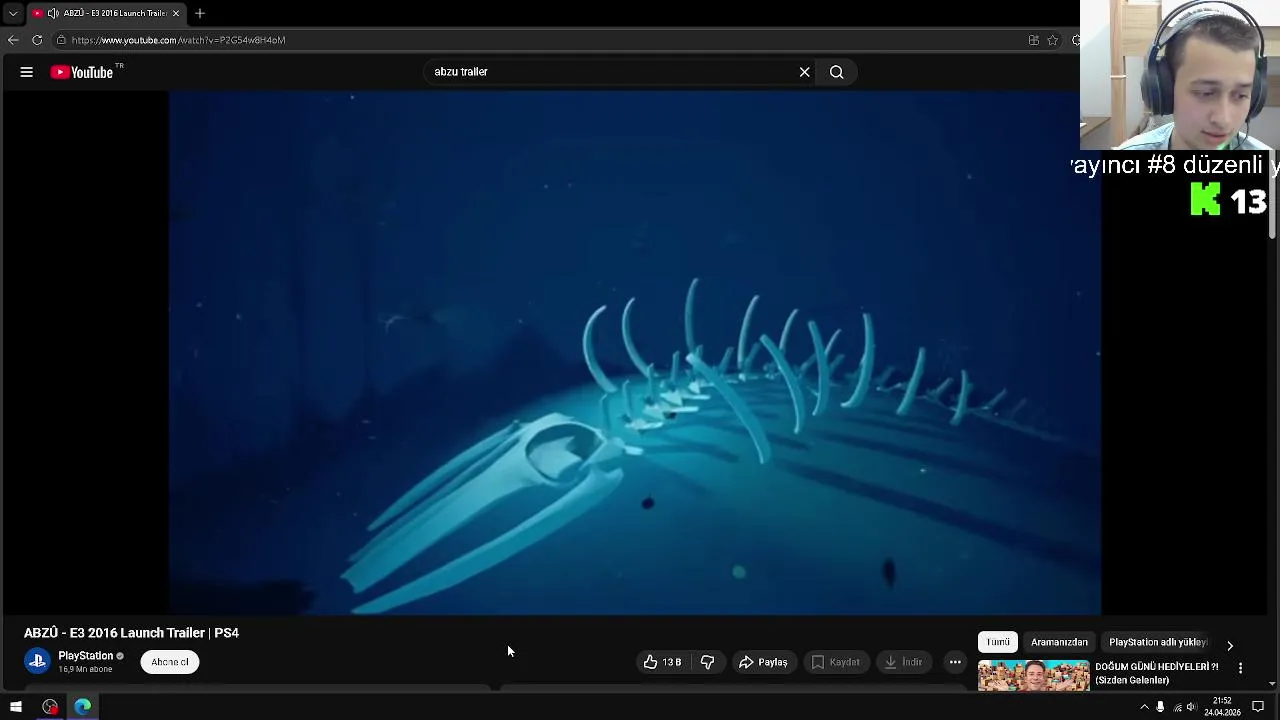Select the ABZÛ - E3 2016 Launch Trailer tab
This screenshot has width=1280, height=720.
106,13
